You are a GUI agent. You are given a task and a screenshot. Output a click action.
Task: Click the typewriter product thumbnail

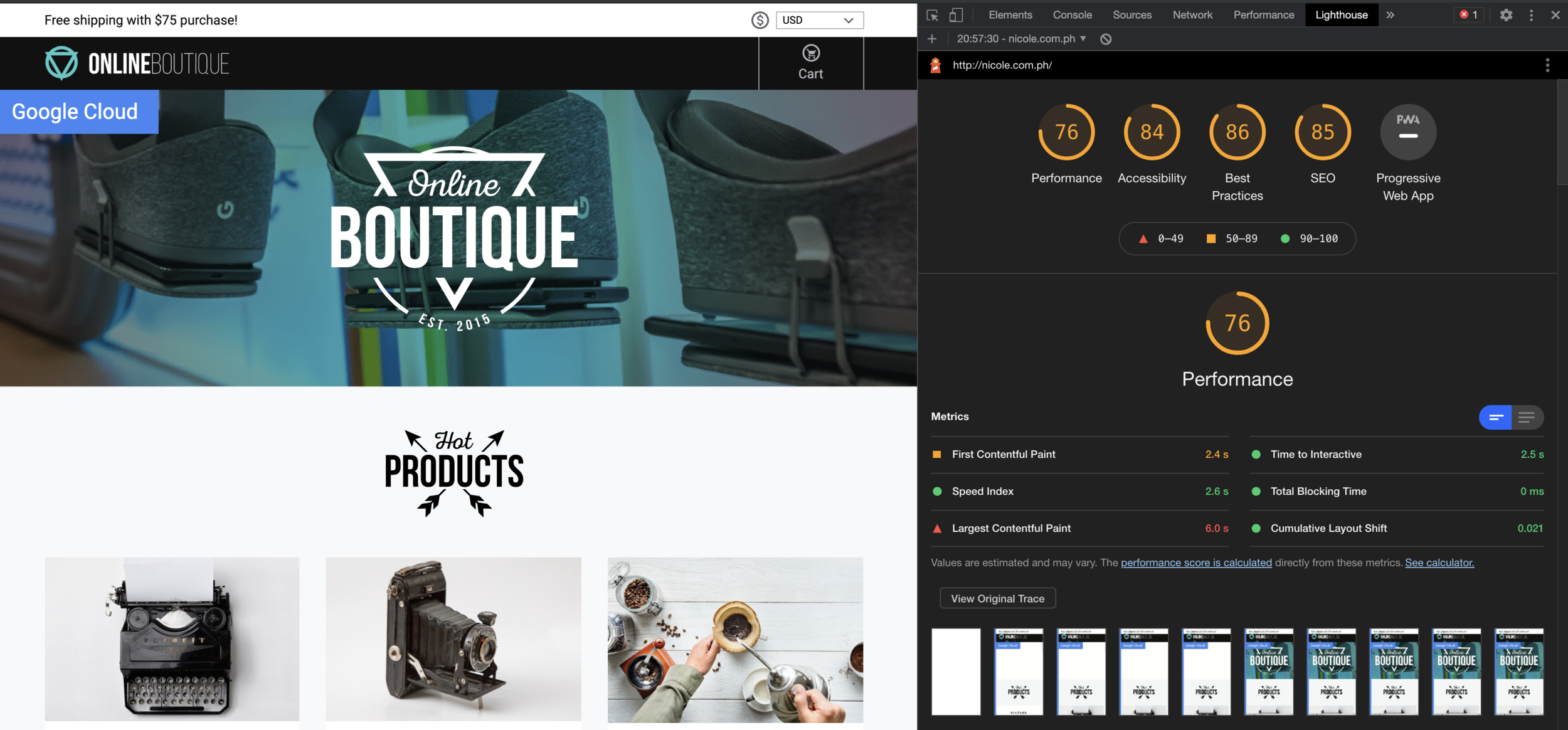pos(172,638)
